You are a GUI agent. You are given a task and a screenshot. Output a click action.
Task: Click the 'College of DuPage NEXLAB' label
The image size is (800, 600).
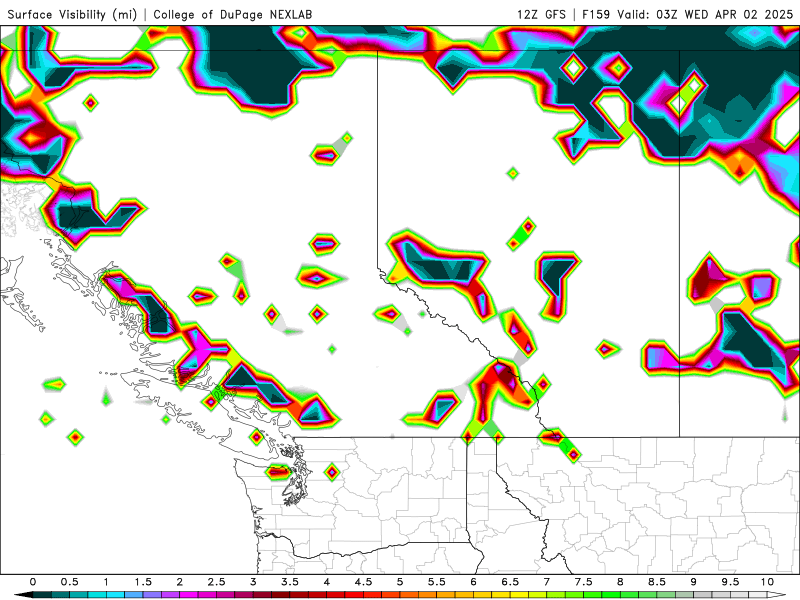click(233, 14)
